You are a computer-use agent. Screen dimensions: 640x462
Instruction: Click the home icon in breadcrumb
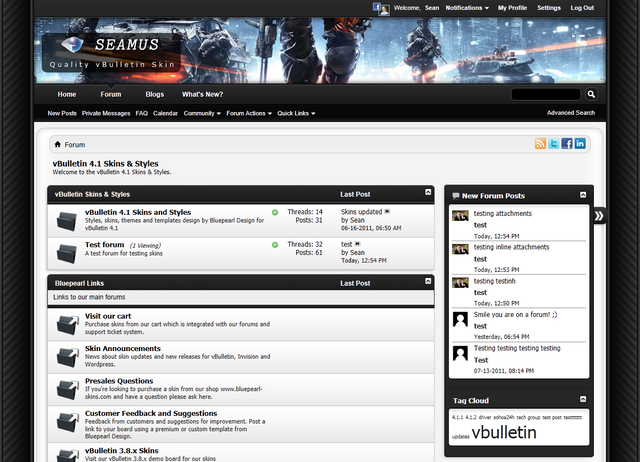tap(58, 145)
